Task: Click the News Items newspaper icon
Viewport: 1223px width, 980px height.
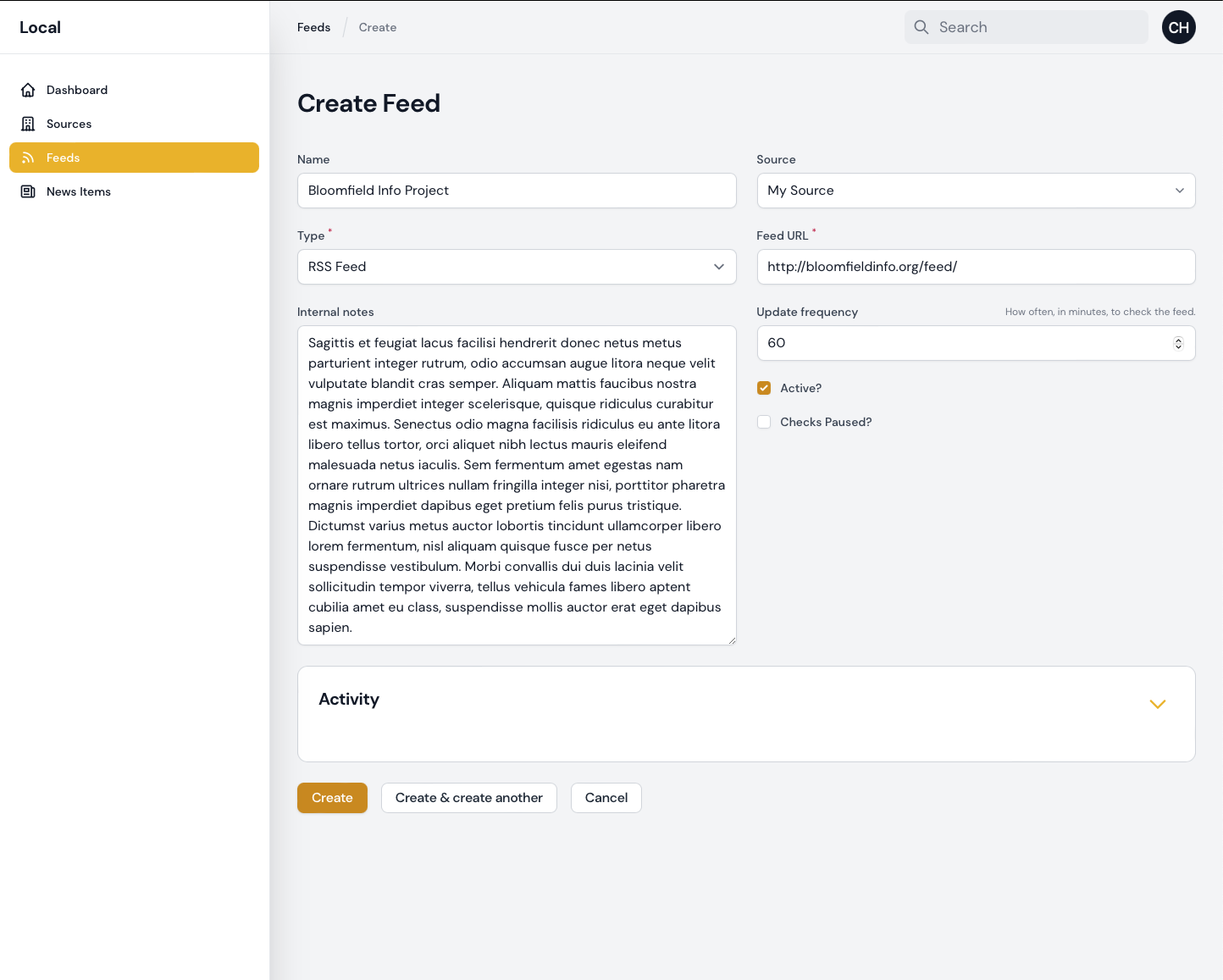Action: pyautogui.click(x=28, y=191)
